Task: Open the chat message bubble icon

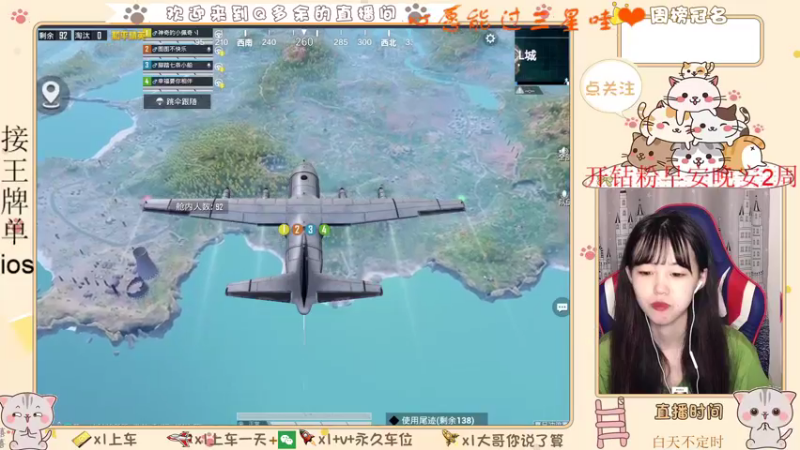Action: 561,307
